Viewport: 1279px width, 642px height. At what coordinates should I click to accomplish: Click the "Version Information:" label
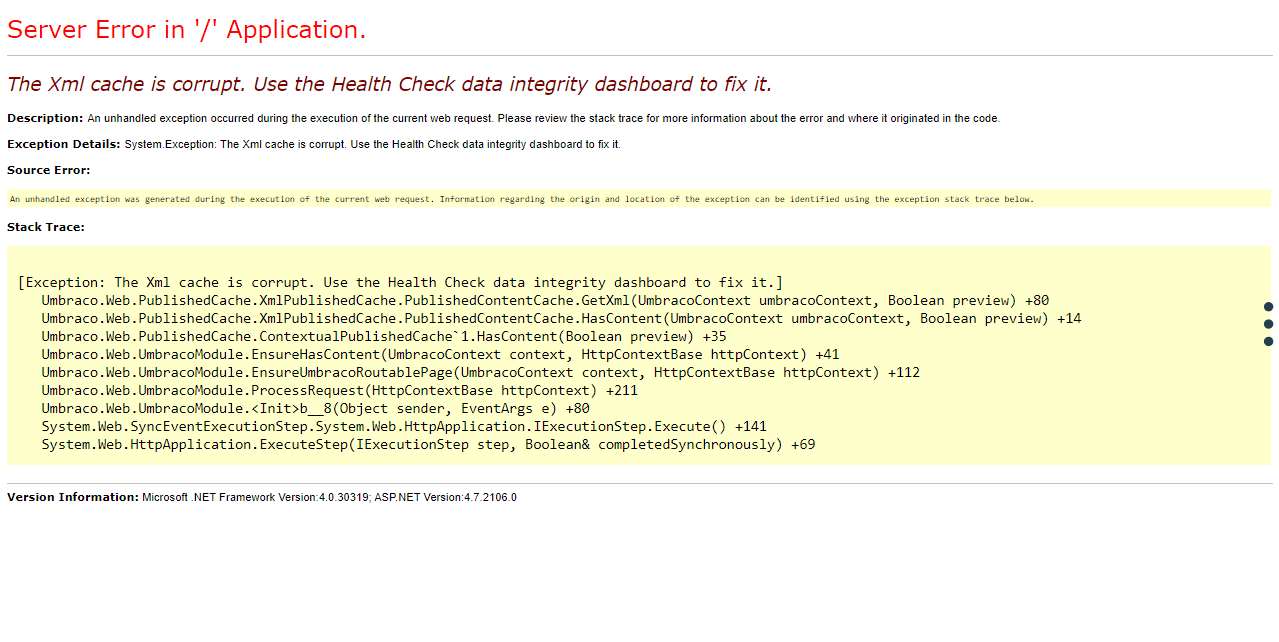click(x=73, y=497)
